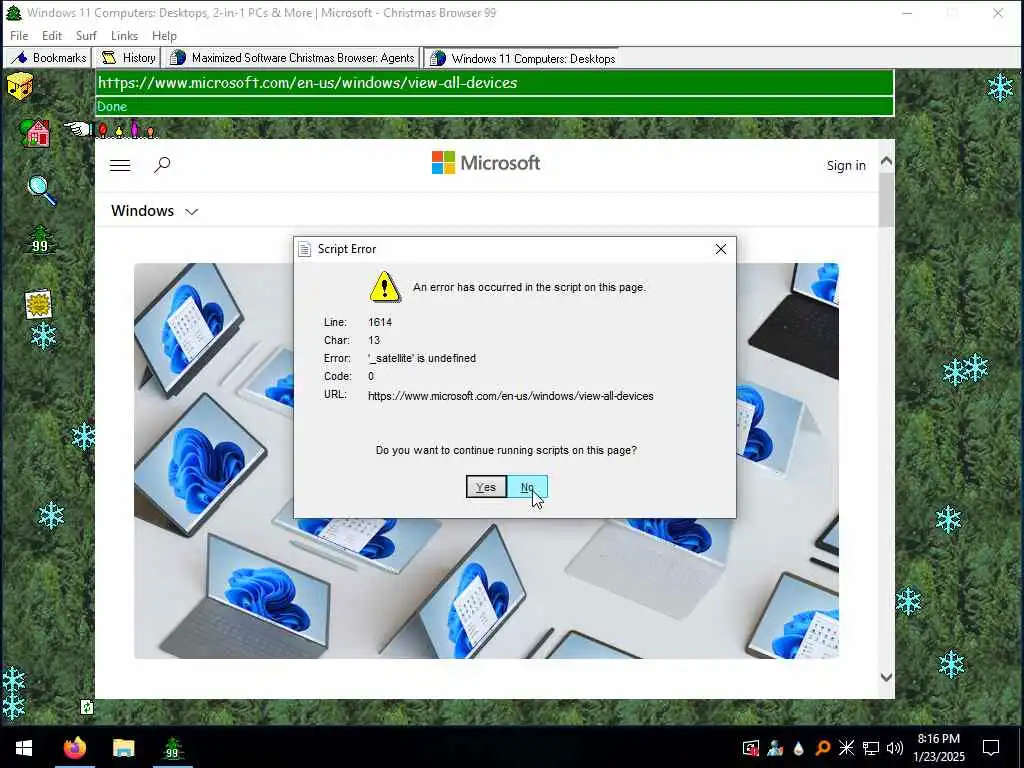Screen dimensions: 1024x768
Task: Click the URL text in error dialog
Action: click(x=511, y=396)
